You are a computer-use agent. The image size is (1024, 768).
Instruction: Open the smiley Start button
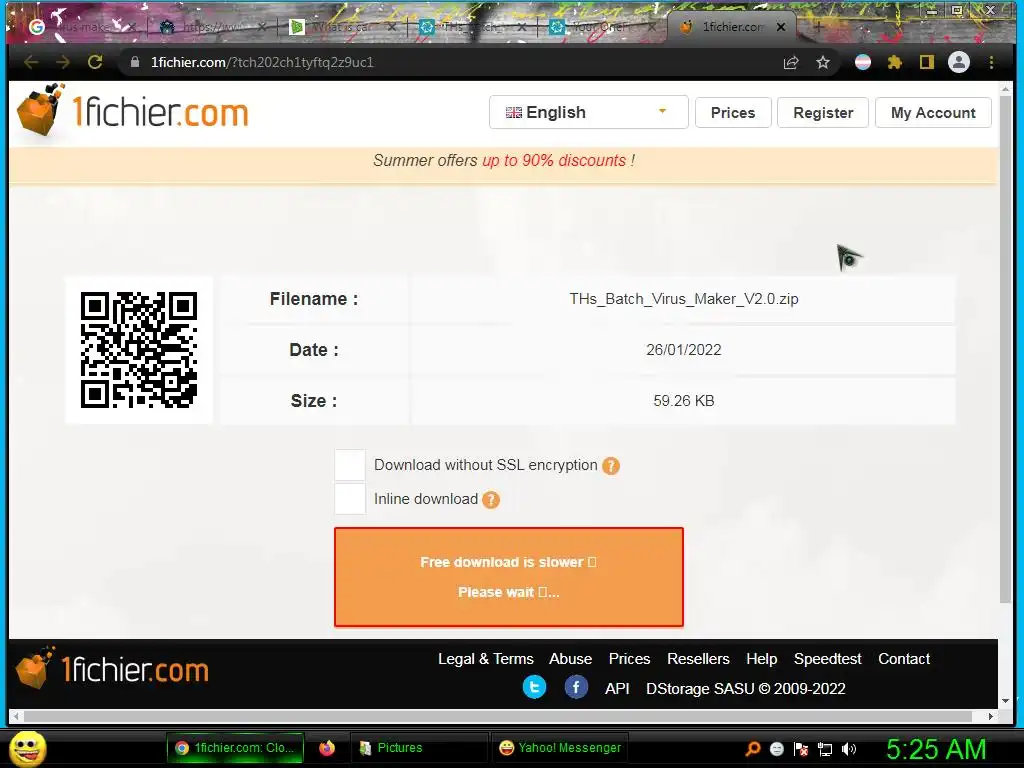[27, 748]
